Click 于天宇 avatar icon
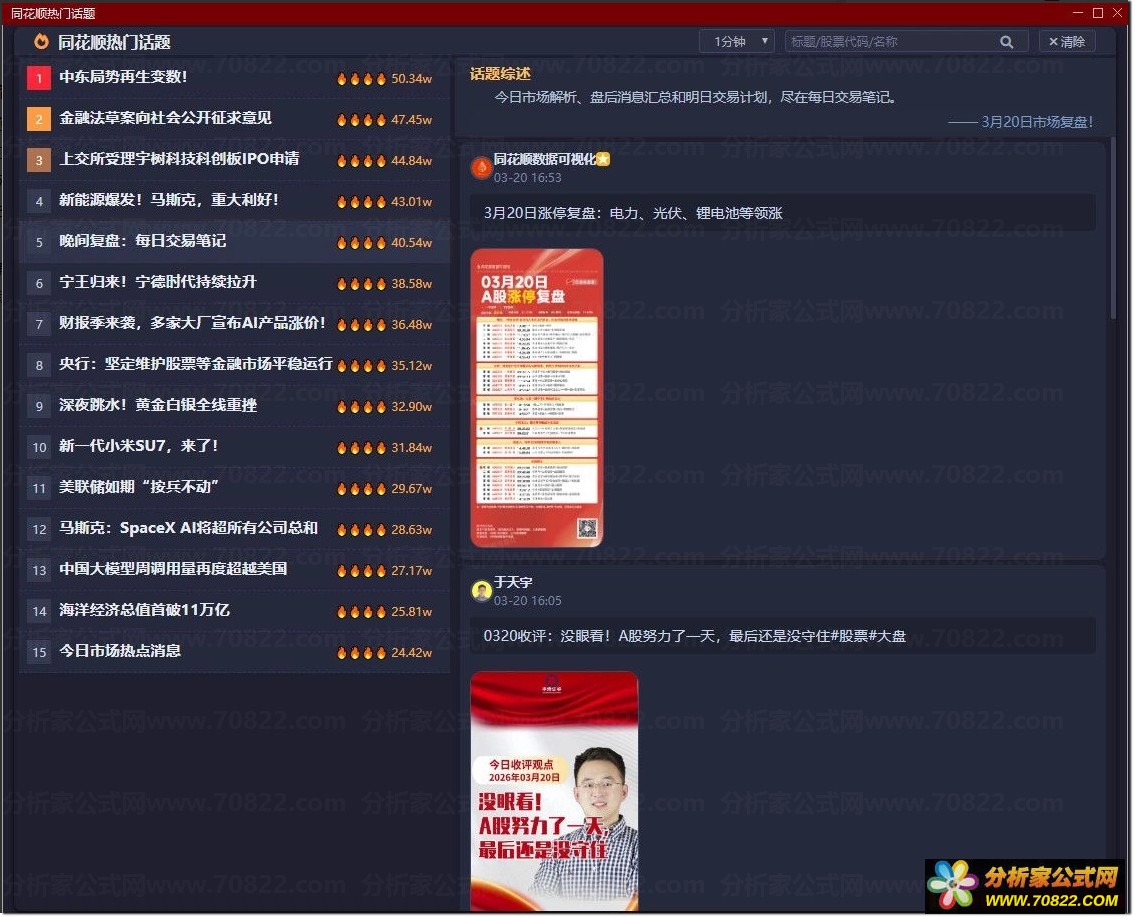This screenshot has width=1135, height=917. coord(481,591)
